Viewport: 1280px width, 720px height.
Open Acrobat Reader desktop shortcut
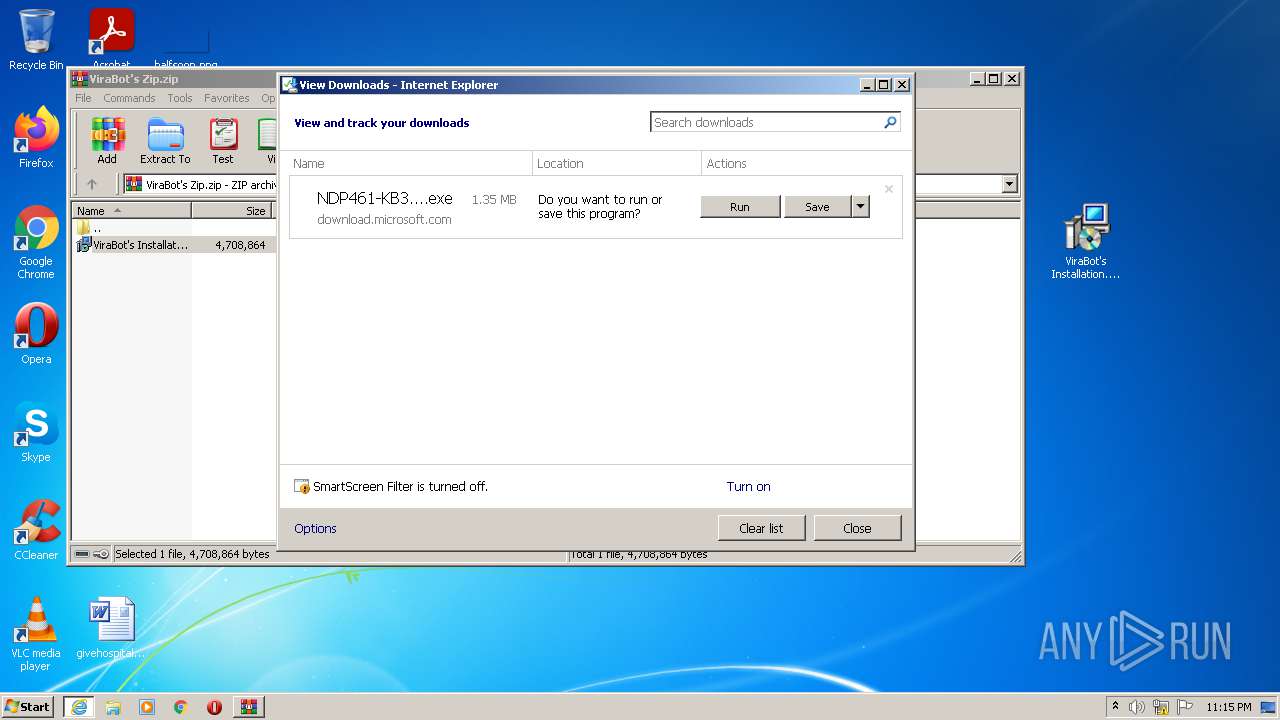coord(112,38)
